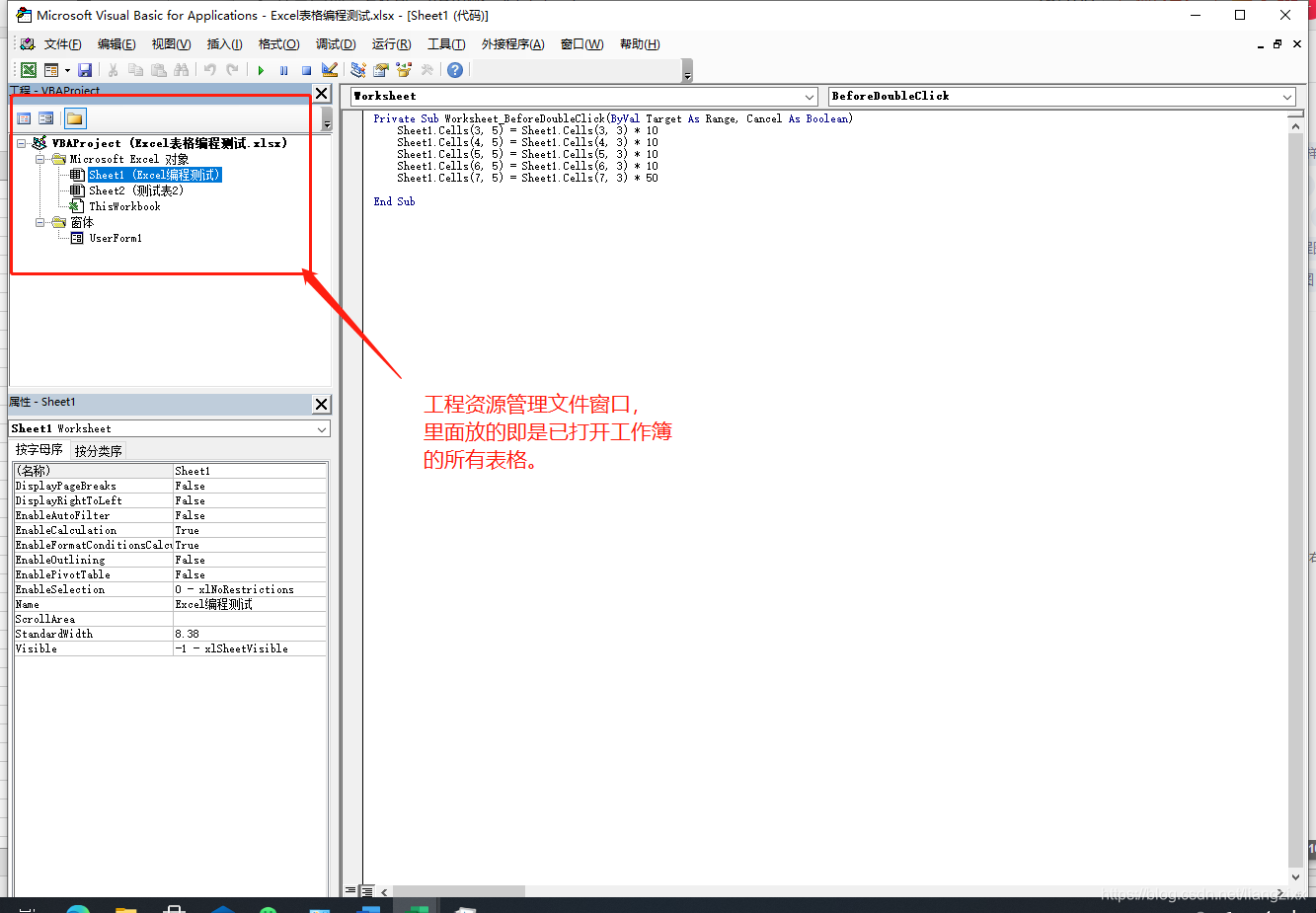Switch to Microsoft Excel view icon

pos(29,70)
